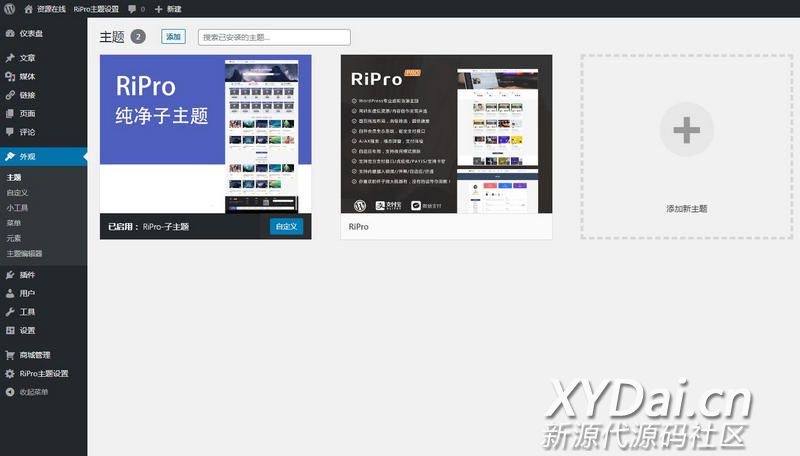
Task: Click the media library icon in sidebar
Action: [x=10, y=77]
